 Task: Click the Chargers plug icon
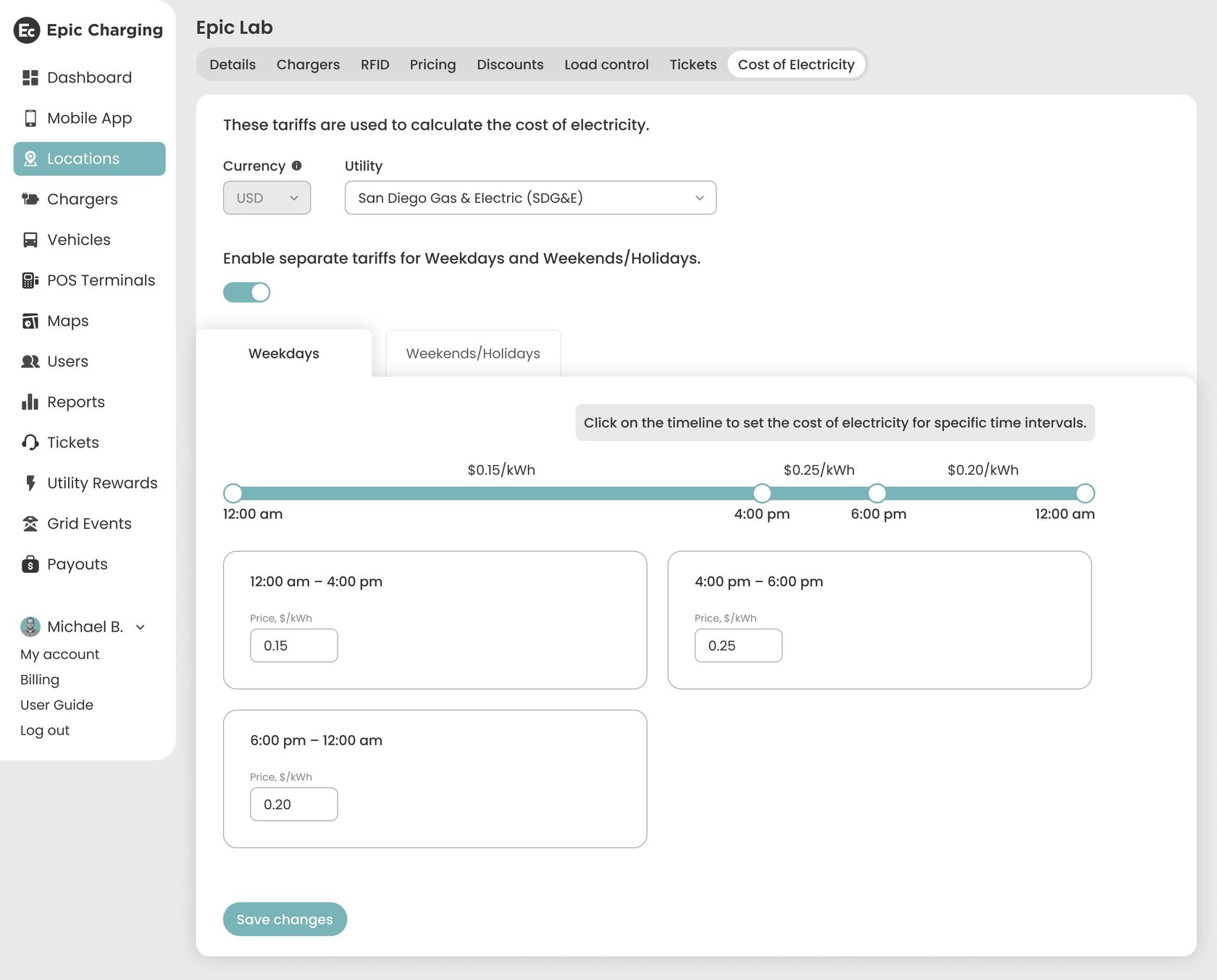tap(30, 199)
